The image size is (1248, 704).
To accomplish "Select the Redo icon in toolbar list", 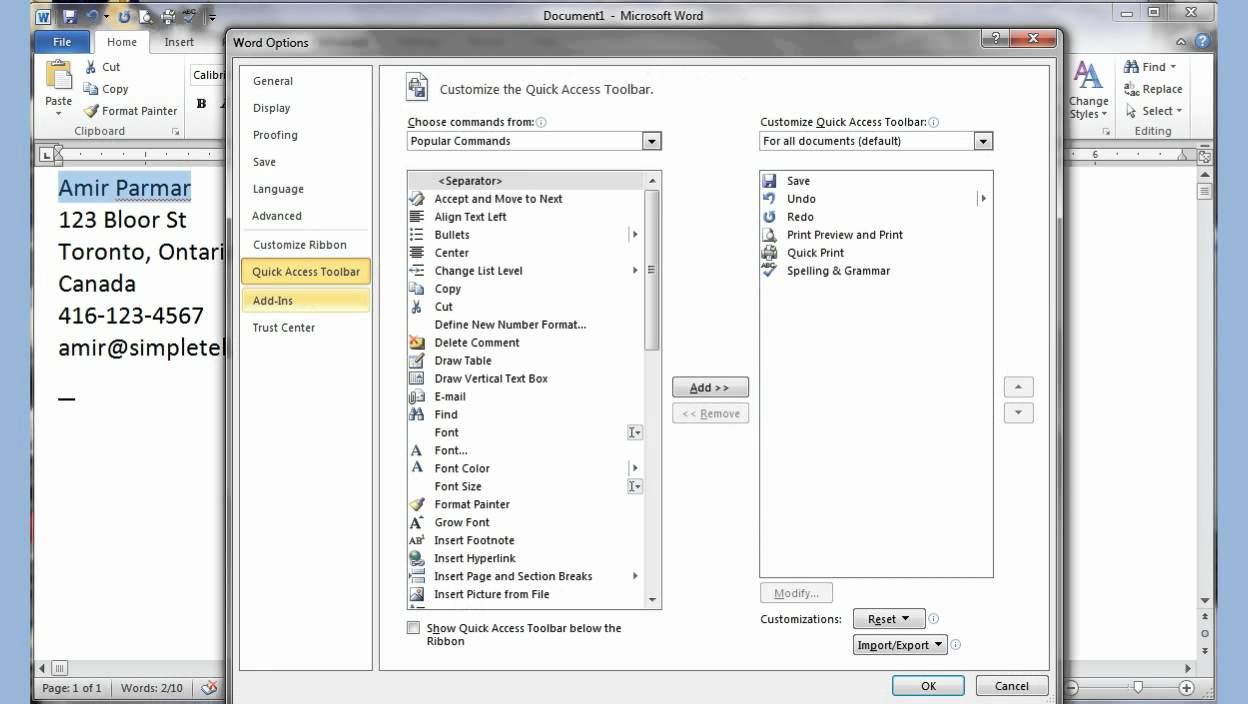I will pyautogui.click(x=769, y=217).
